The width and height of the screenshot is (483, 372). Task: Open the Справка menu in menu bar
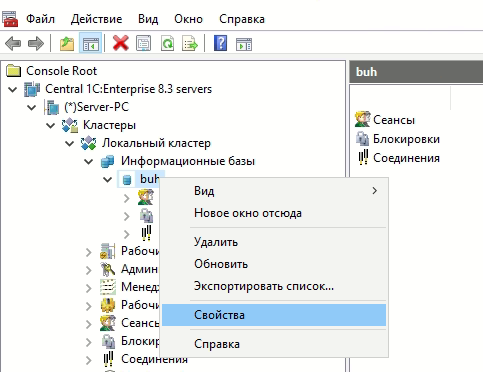pos(242,19)
